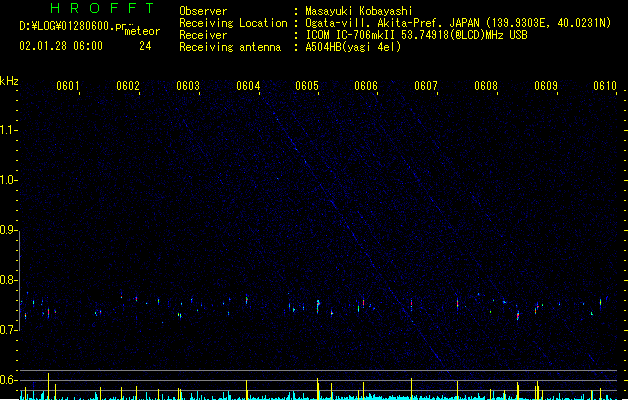Click the Receiving antenna label
The height and width of the screenshot is (400, 629).
[x=230, y=47]
